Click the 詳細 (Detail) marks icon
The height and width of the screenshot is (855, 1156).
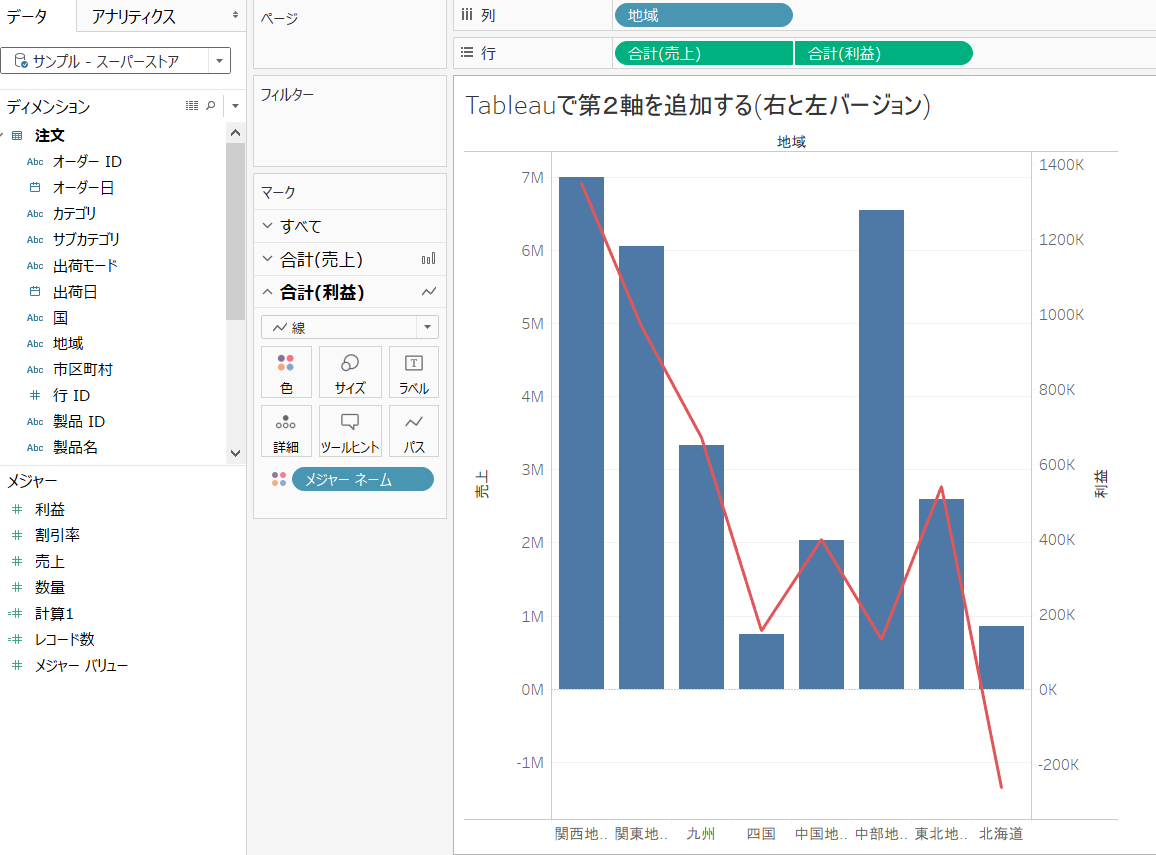287,431
